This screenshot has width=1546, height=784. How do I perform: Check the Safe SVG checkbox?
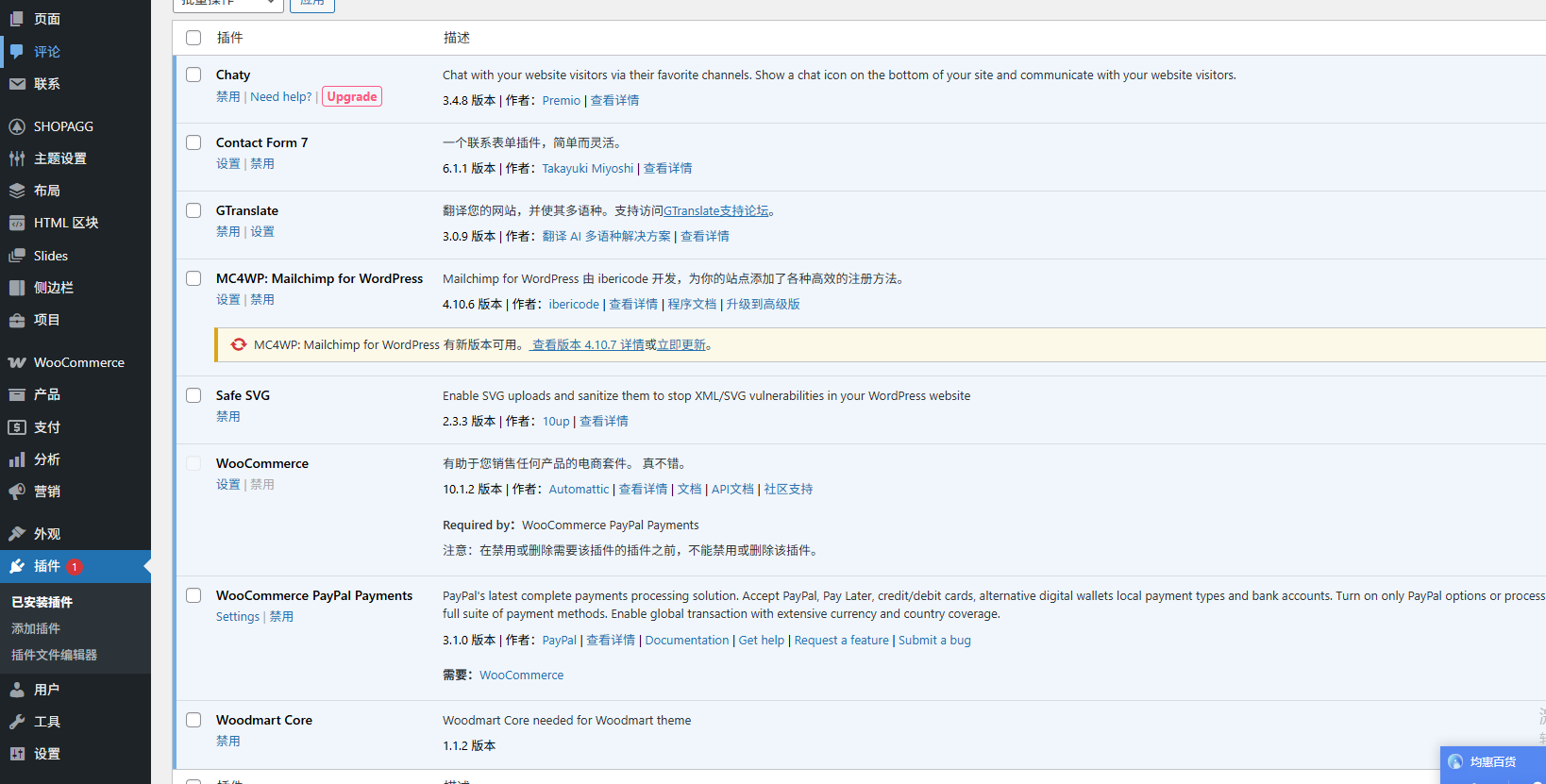click(193, 395)
